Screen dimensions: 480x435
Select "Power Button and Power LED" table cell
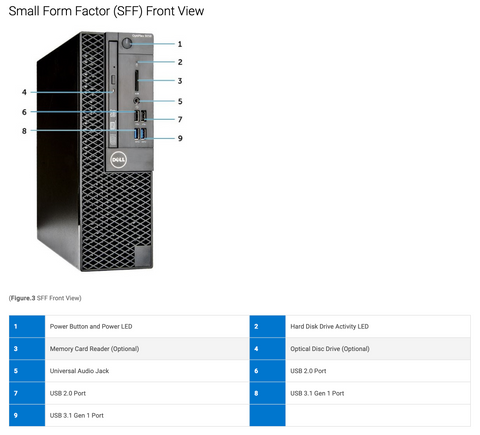[x=147, y=326]
